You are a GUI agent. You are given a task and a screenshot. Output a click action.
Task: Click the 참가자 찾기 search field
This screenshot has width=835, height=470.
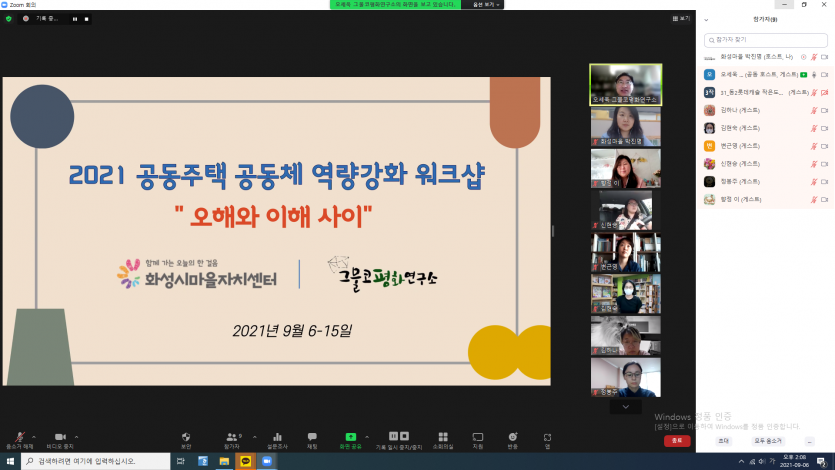pyautogui.click(x=766, y=40)
